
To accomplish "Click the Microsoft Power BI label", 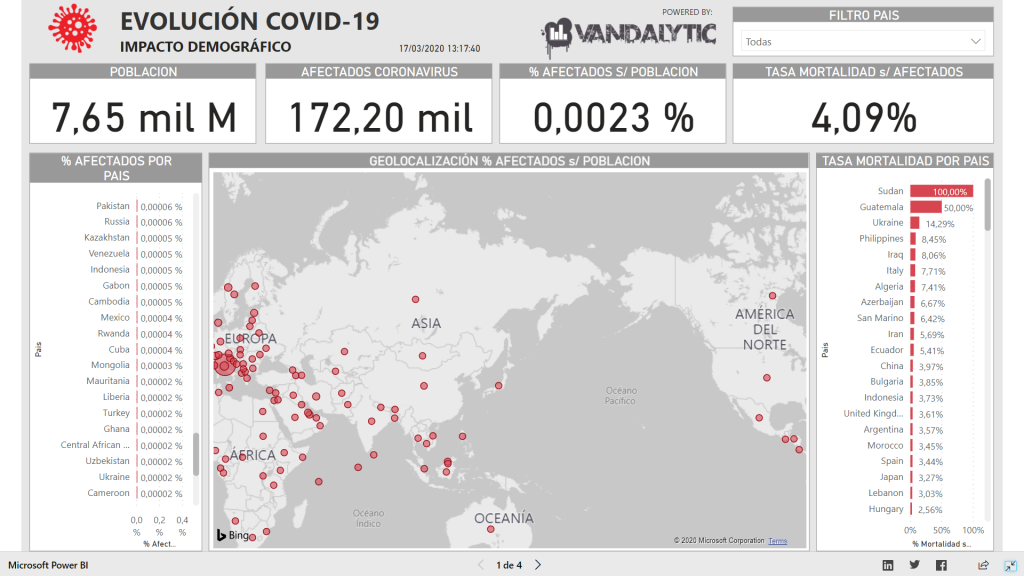I will click(48, 565).
